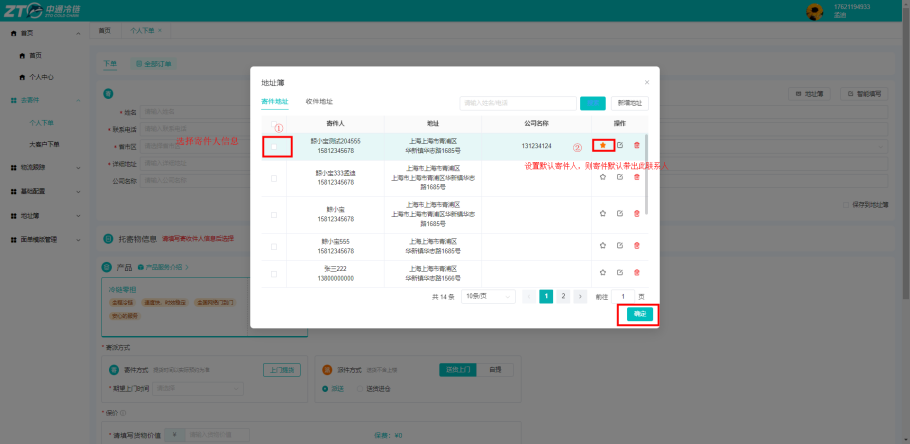Click the 确定 confirm button
Image resolution: width=910 pixels, height=444 pixels.
click(x=640, y=314)
